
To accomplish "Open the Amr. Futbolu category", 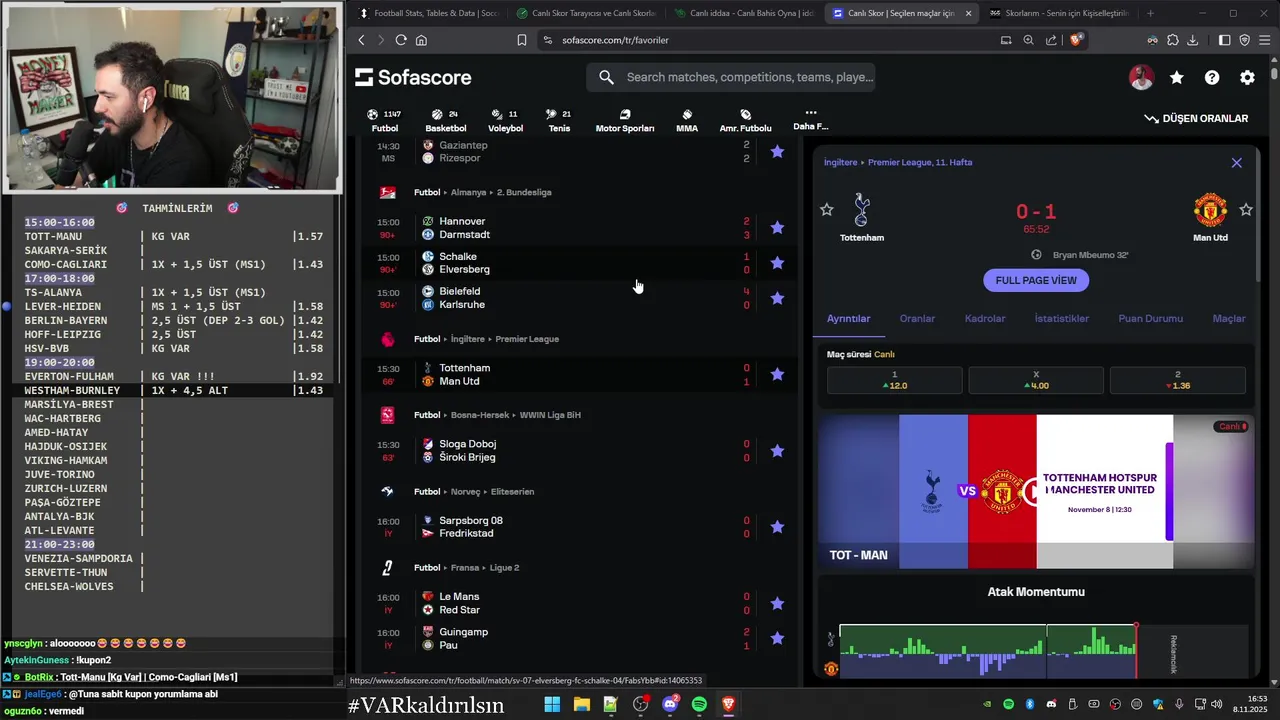I will (x=745, y=120).
